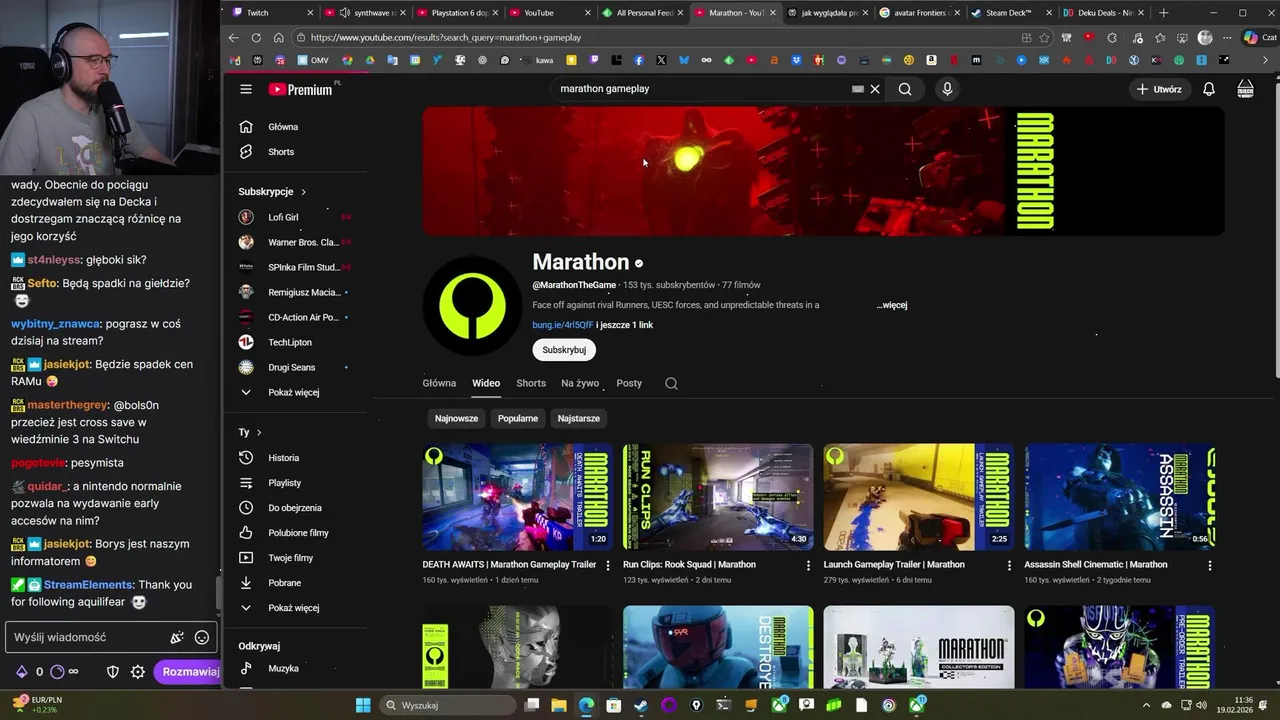The image size is (1280, 720).
Task: Expand channel description with ...więcej
Action: point(892,305)
